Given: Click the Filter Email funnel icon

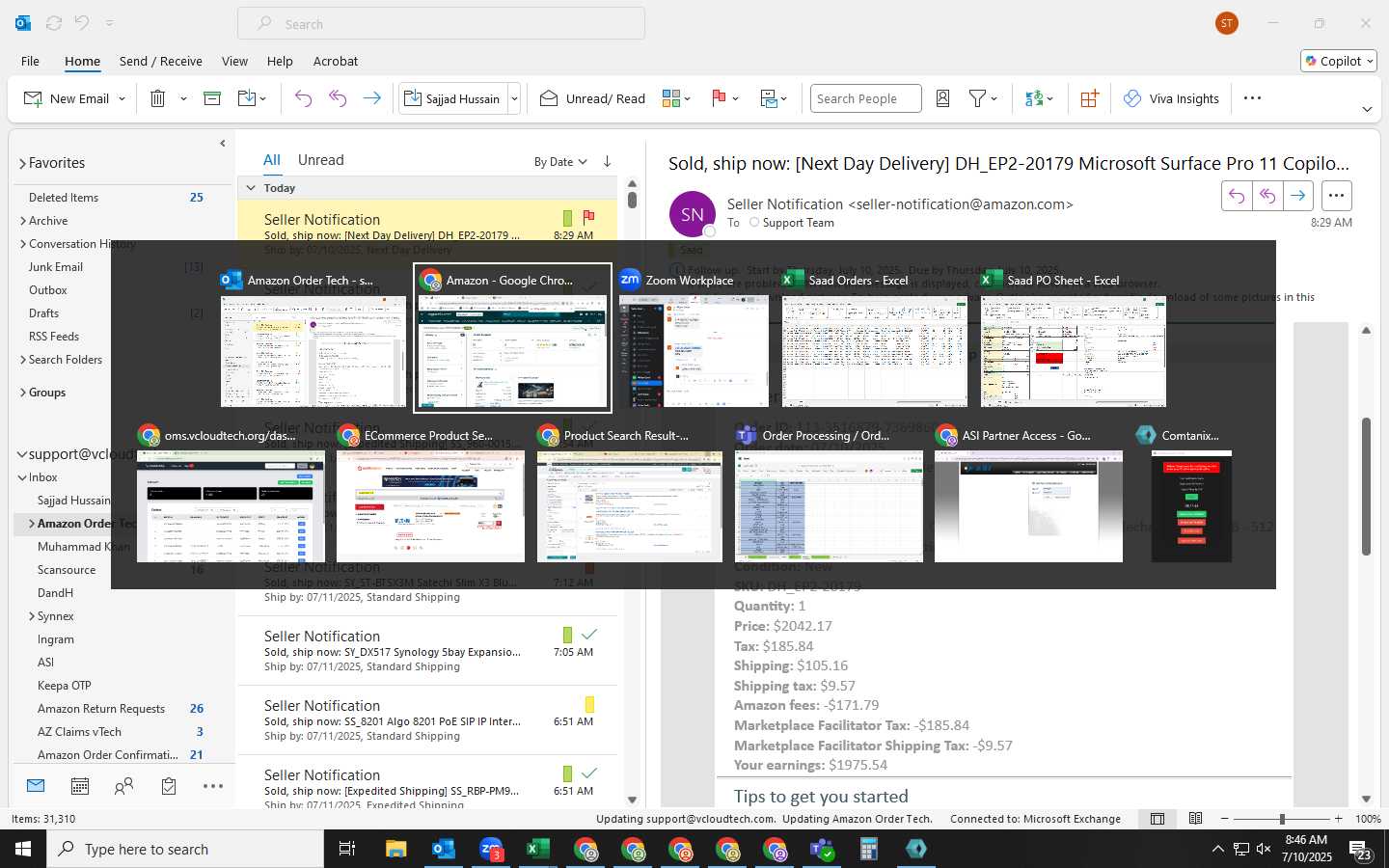Looking at the screenshot, I should (977, 98).
